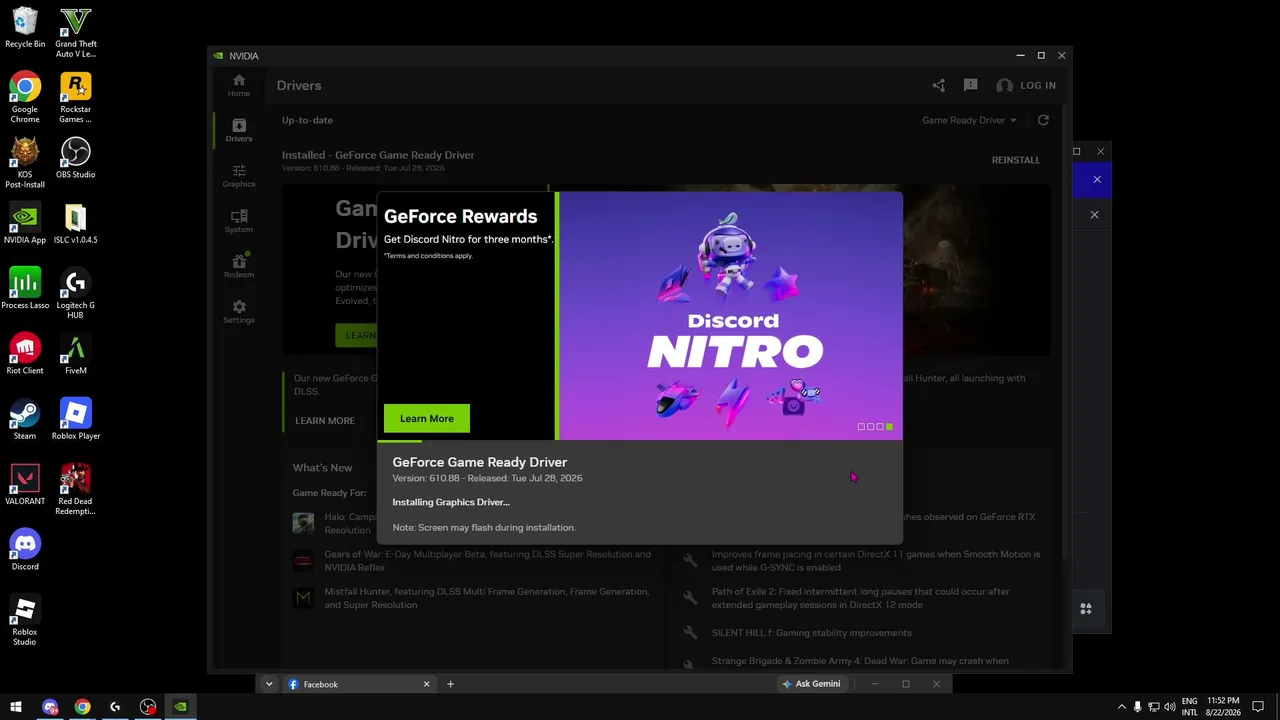Screen dimensions: 1280x720
Task: Close the Facebook browser tab
Action: 427,684
